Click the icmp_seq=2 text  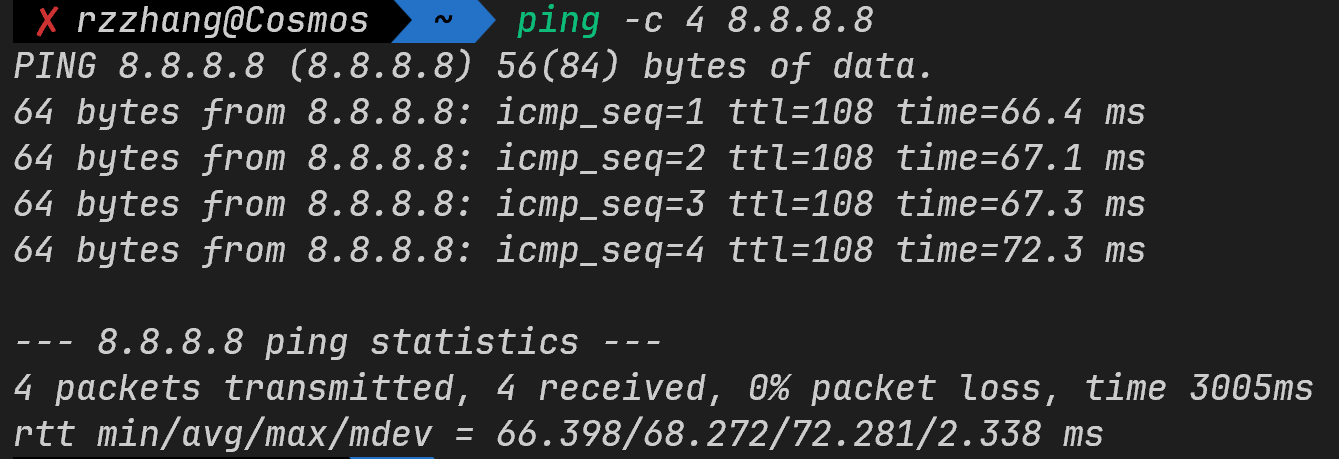600,158
